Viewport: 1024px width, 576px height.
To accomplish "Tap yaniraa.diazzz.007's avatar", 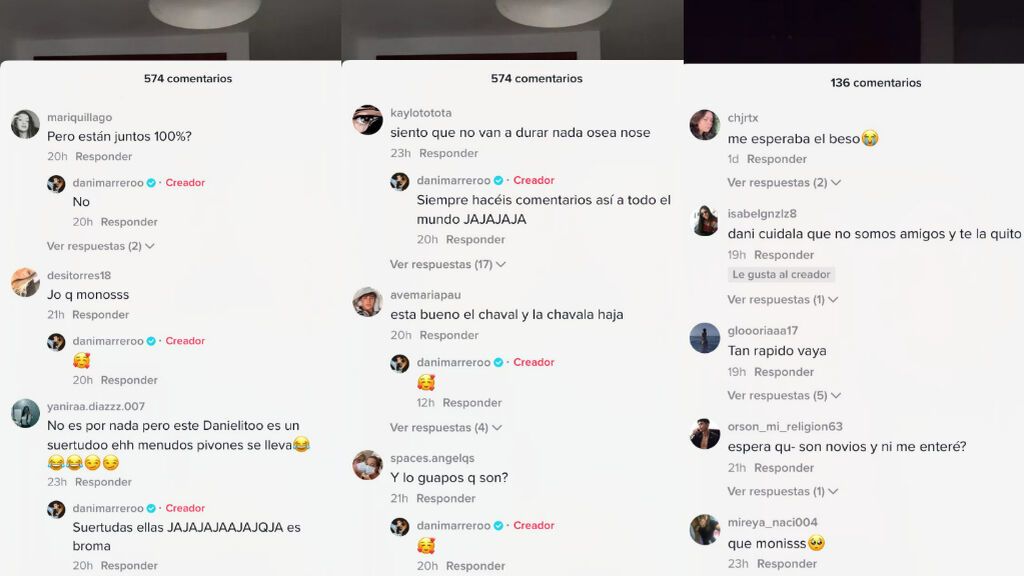I will (25, 413).
